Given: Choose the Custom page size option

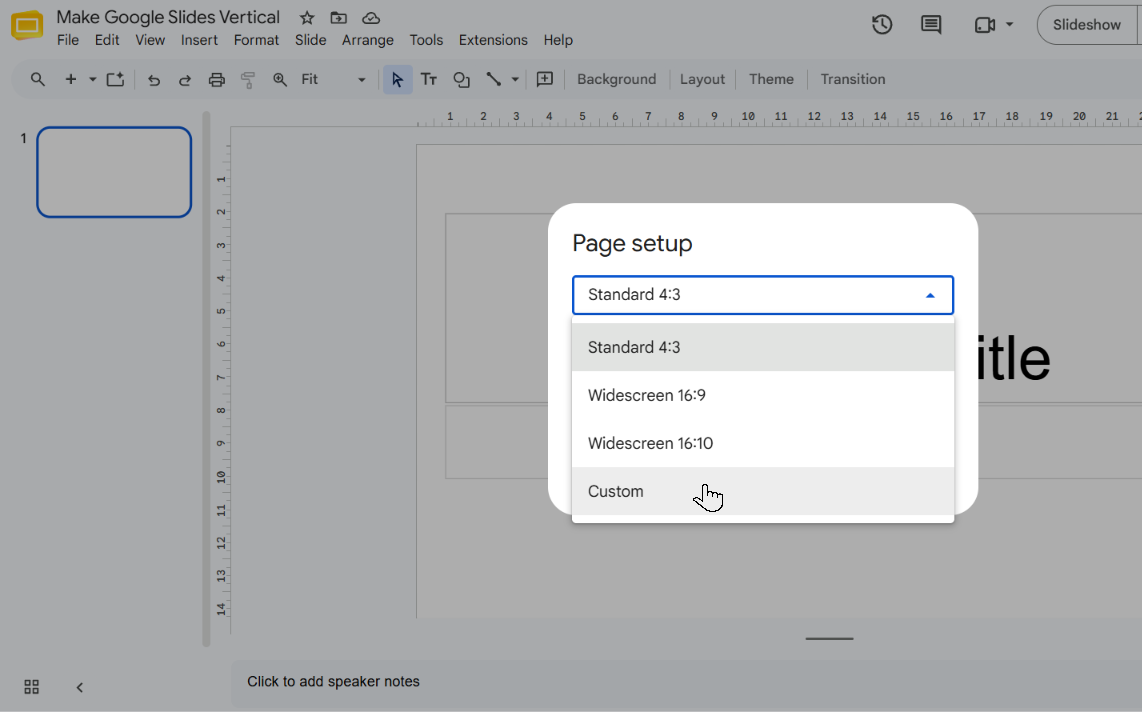Looking at the screenshot, I should pyautogui.click(x=763, y=491).
